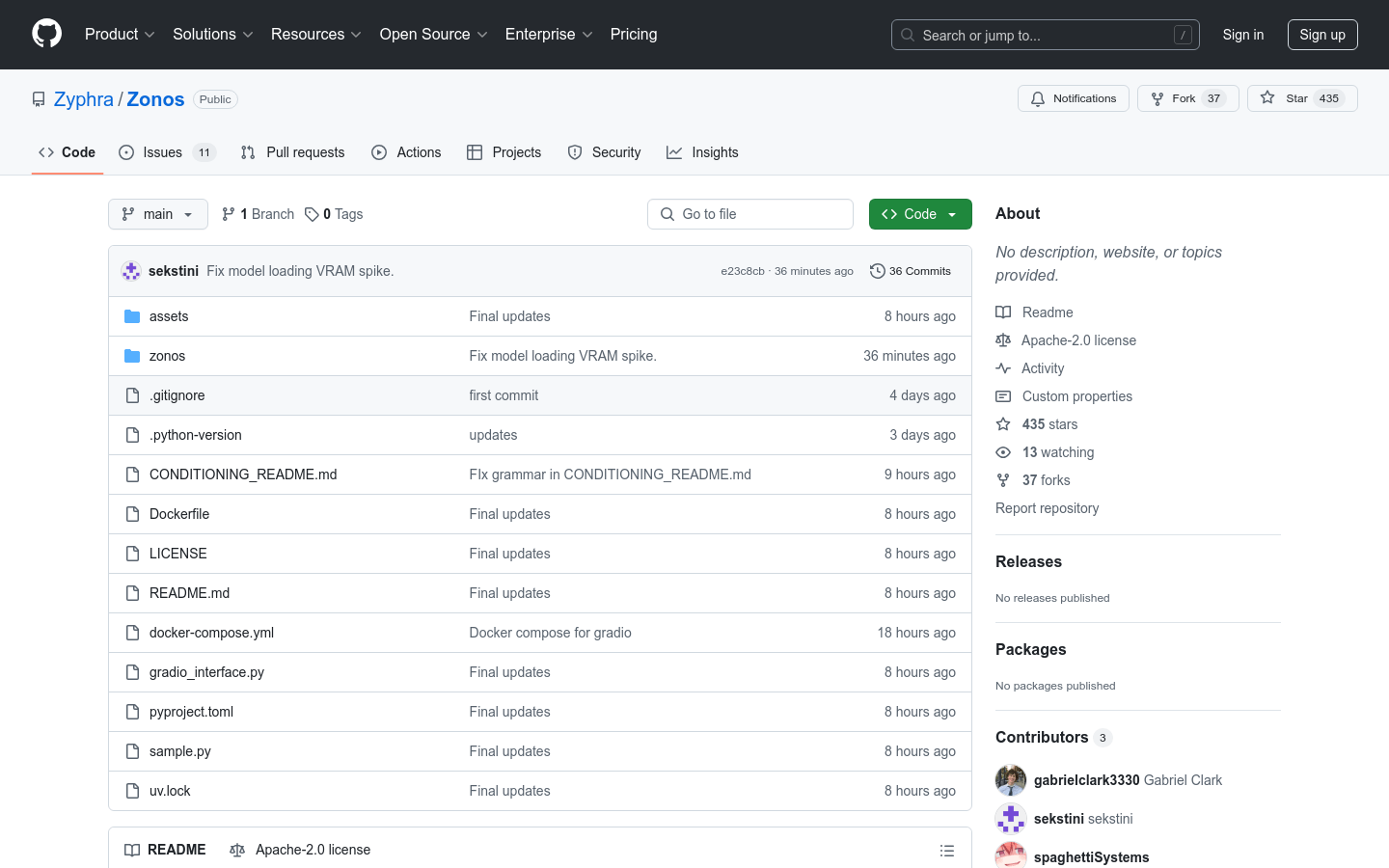Viewport: 1389px width, 868px height.
Task: Click the fork icon beside 37 forks
Action: click(1003, 480)
